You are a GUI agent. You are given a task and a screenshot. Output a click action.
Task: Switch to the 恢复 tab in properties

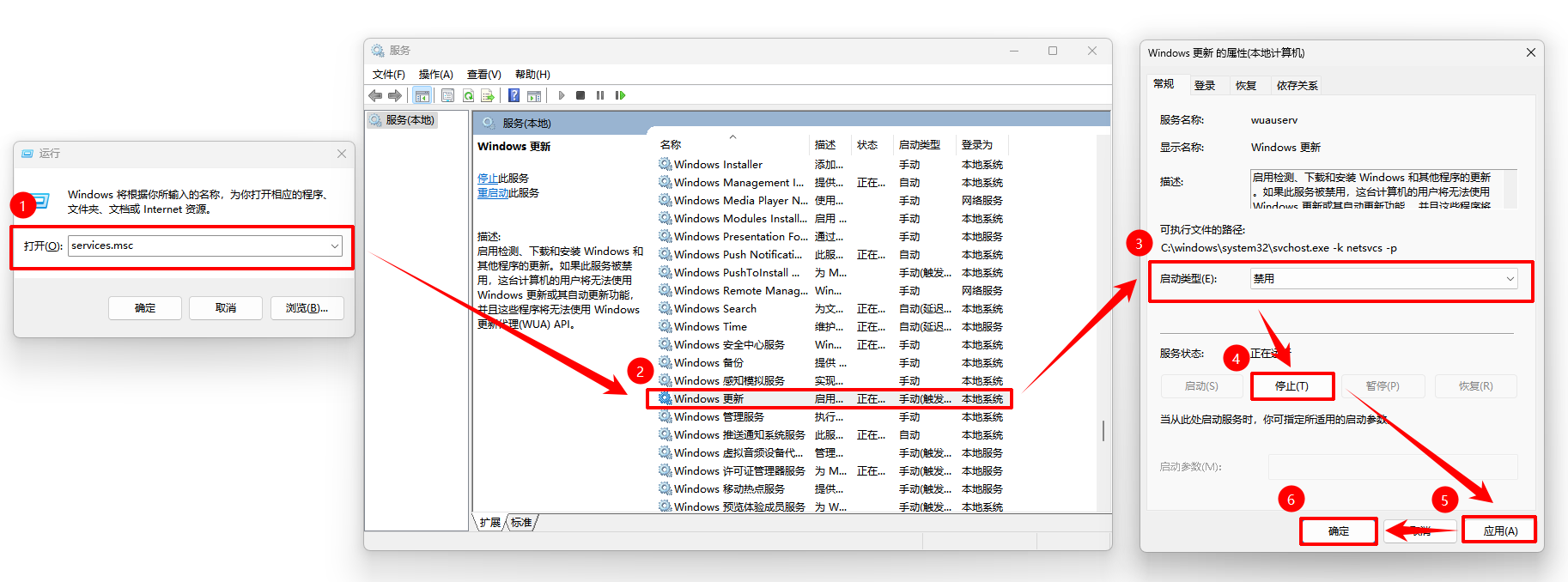point(1246,86)
